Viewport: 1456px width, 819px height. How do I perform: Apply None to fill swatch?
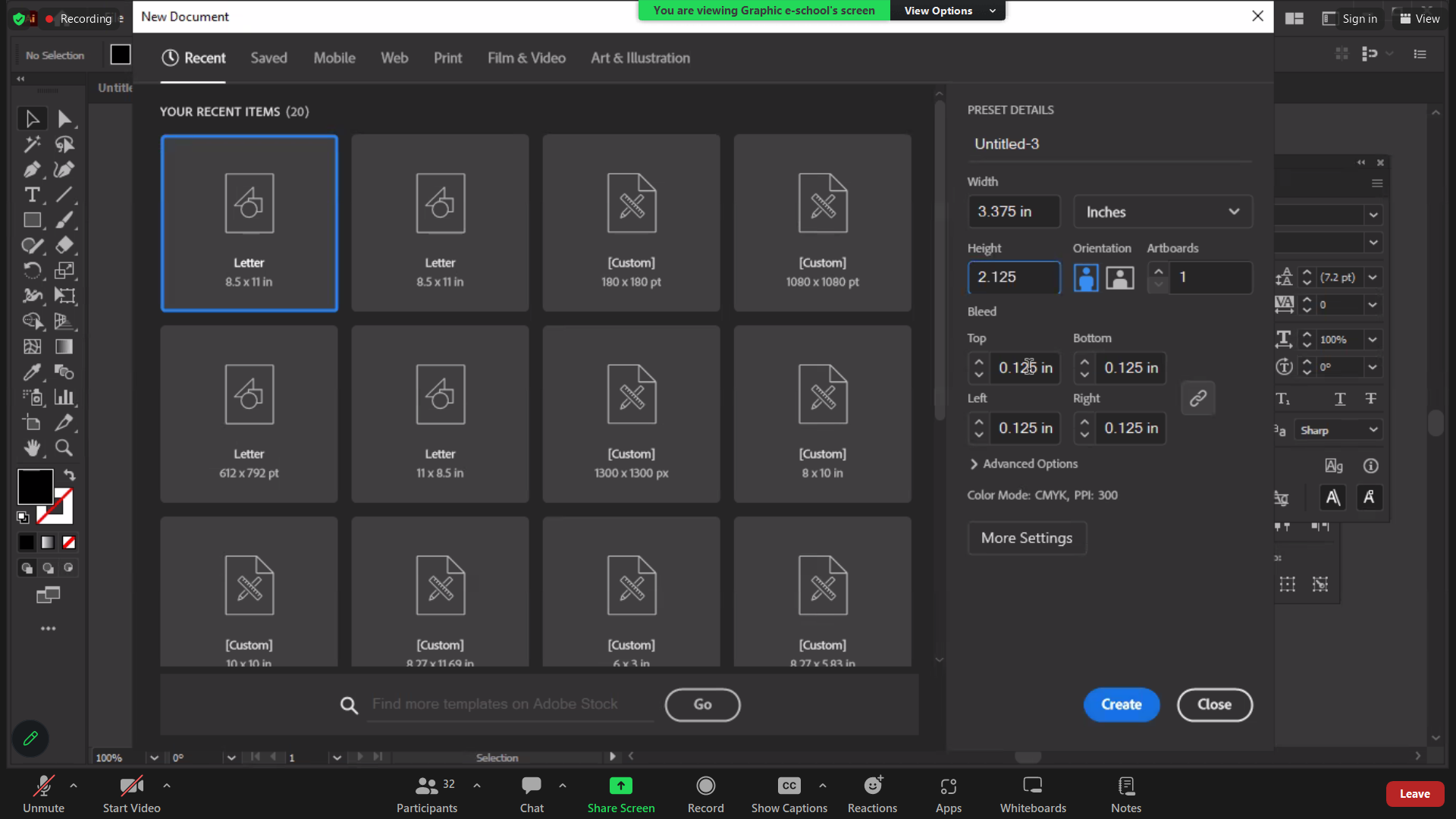click(69, 542)
